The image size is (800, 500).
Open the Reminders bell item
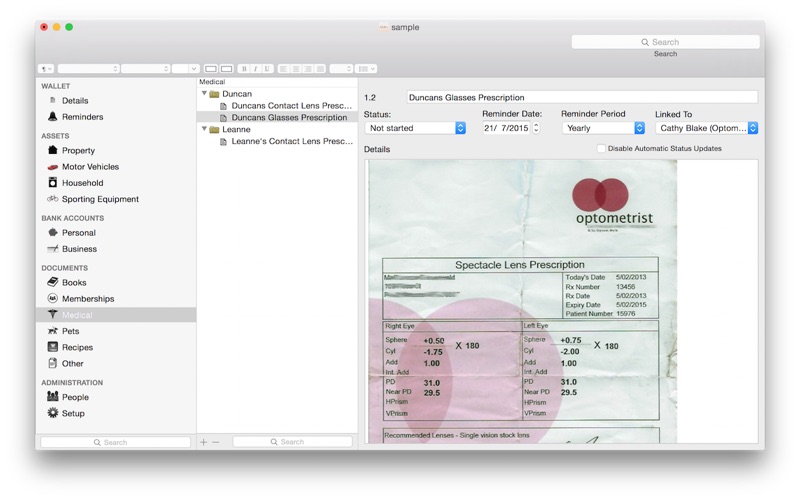point(53,117)
